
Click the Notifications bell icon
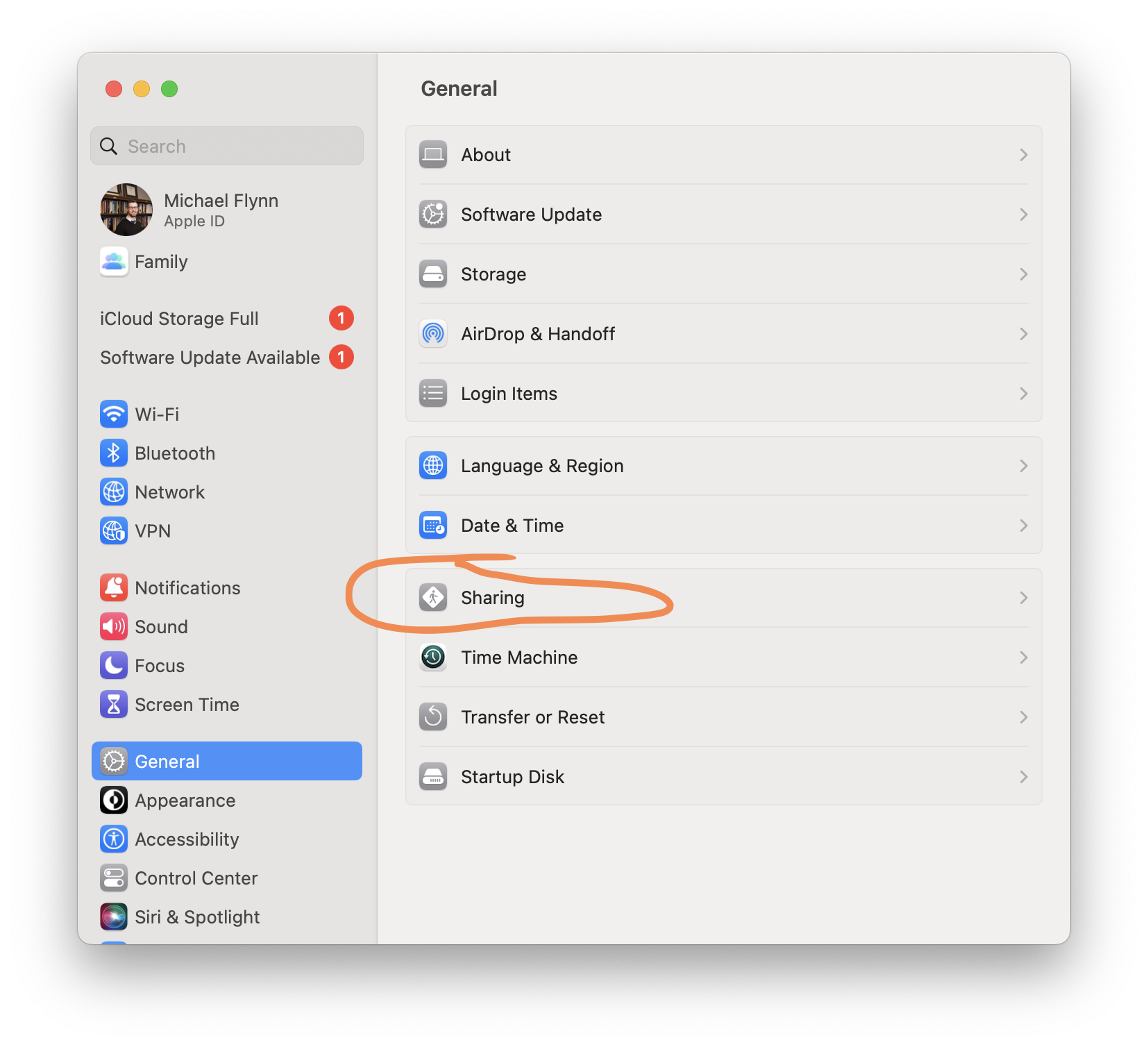(x=114, y=588)
